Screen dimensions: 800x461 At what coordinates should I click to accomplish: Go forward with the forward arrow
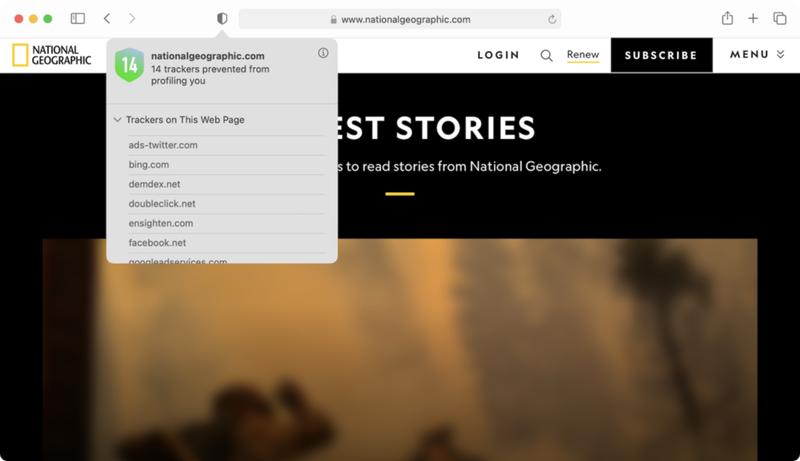[132, 19]
